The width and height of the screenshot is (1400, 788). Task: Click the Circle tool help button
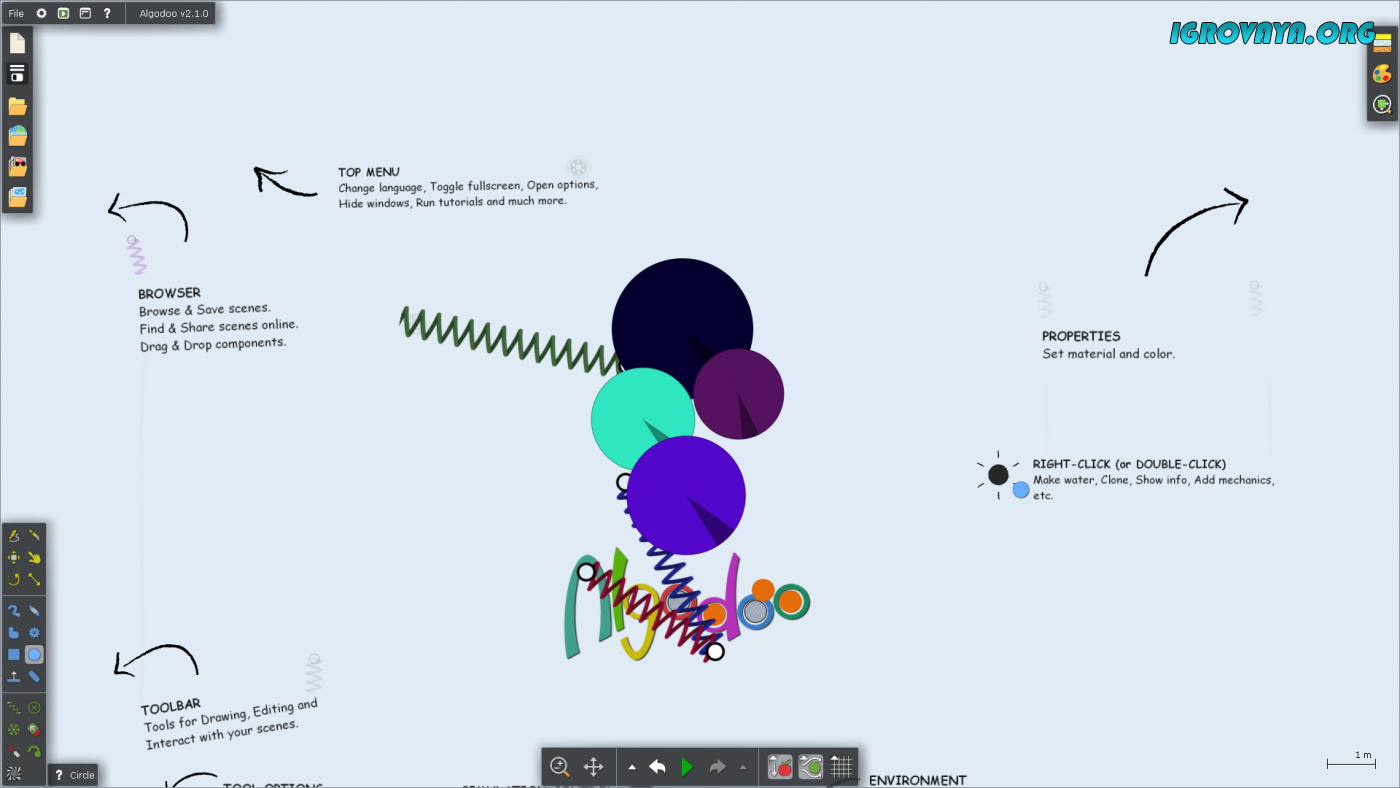(x=59, y=775)
